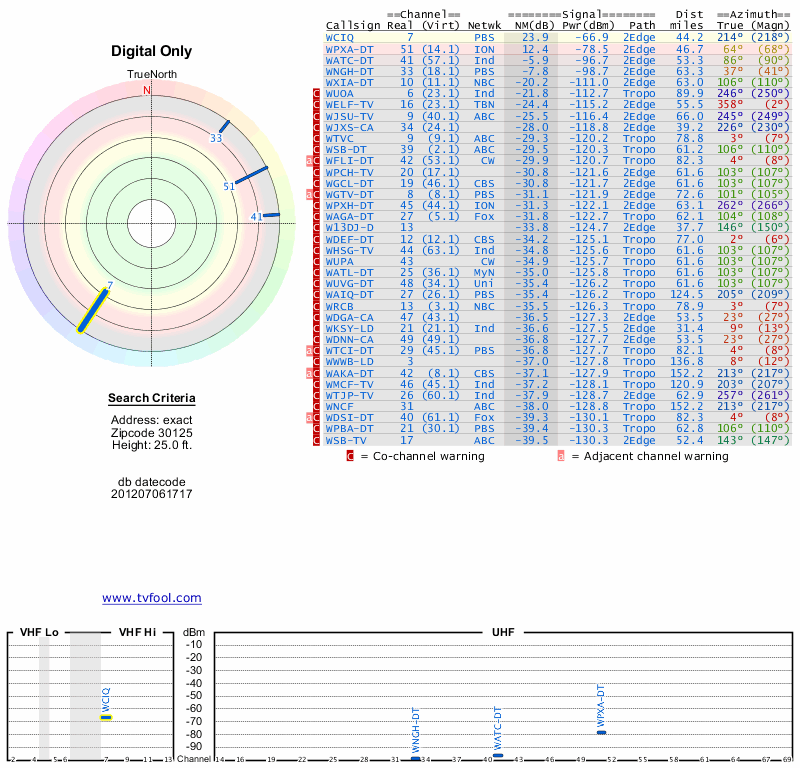Select the channel 33 marker on the radar plot
This screenshot has width=800, height=768.
tap(224, 127)
